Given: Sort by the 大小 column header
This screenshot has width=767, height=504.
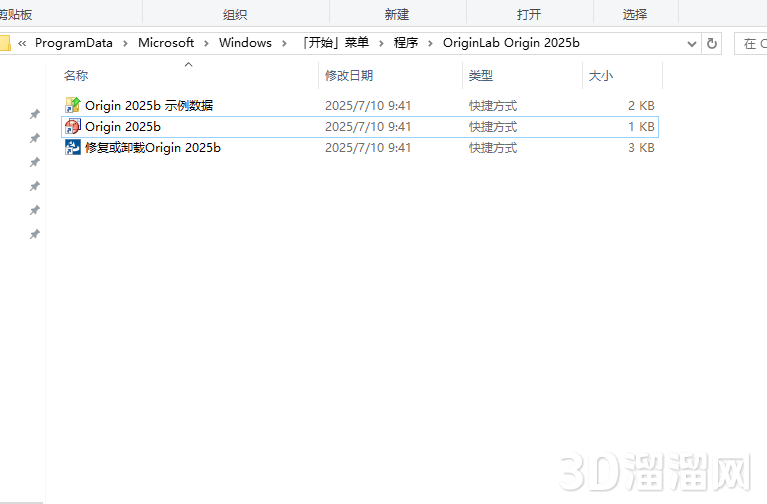Looking at the screenshot, I should (600, 75).
